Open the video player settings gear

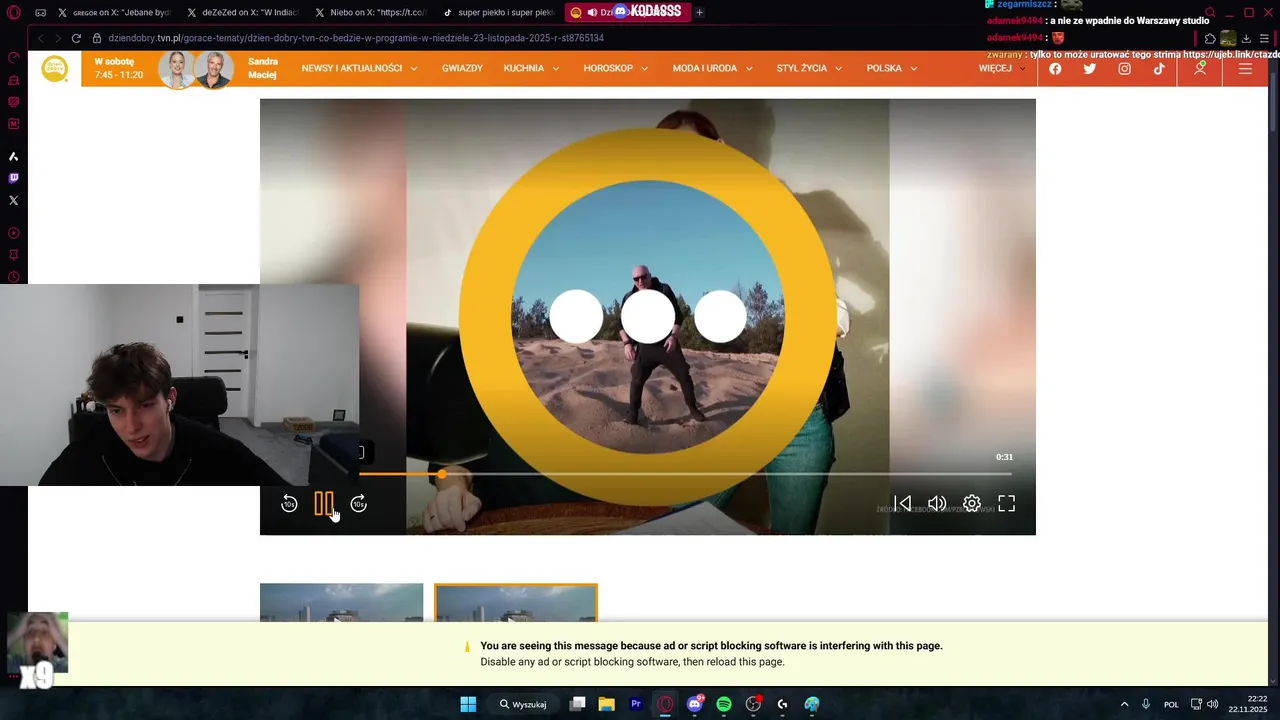[972, 504]
